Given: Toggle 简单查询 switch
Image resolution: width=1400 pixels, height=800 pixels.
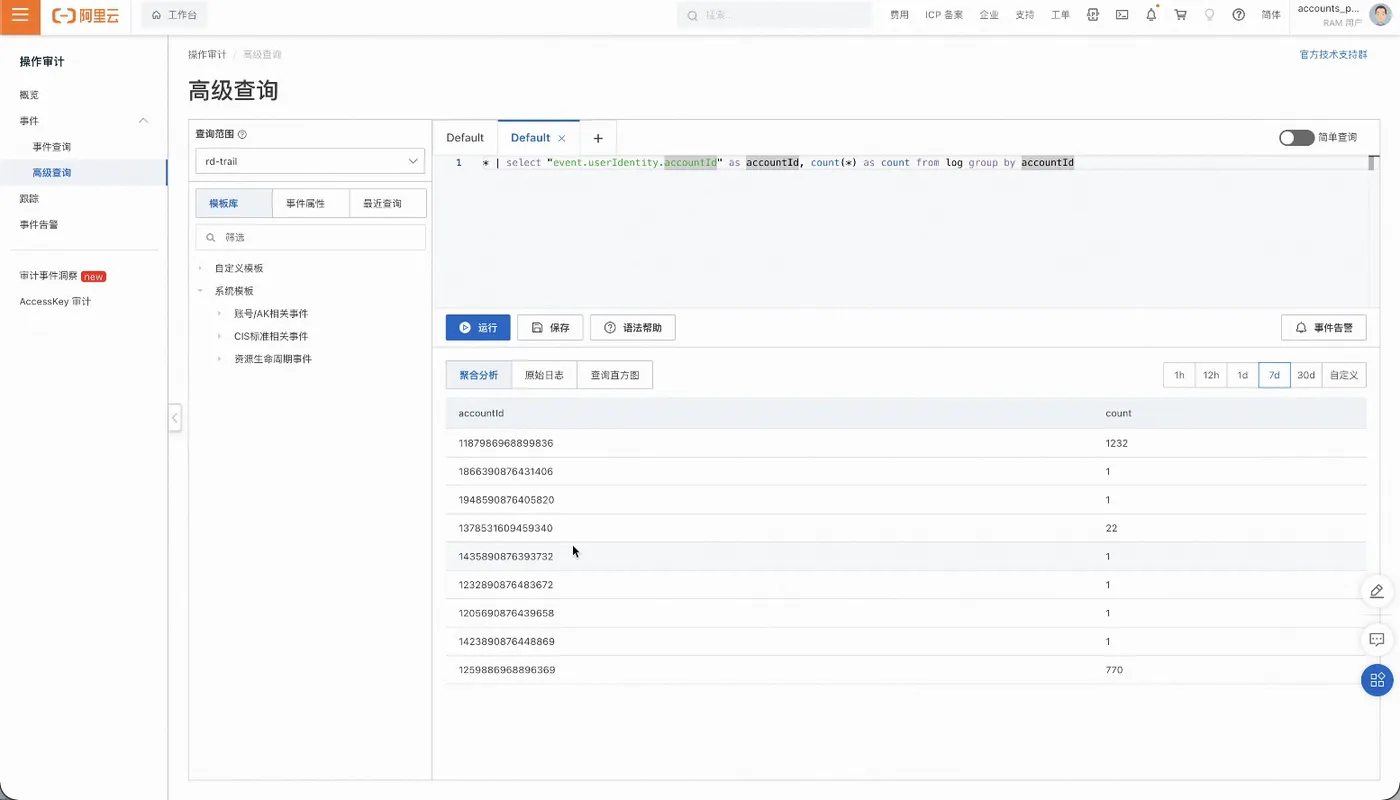Looking at the screenshot, I should point(1296,138).
